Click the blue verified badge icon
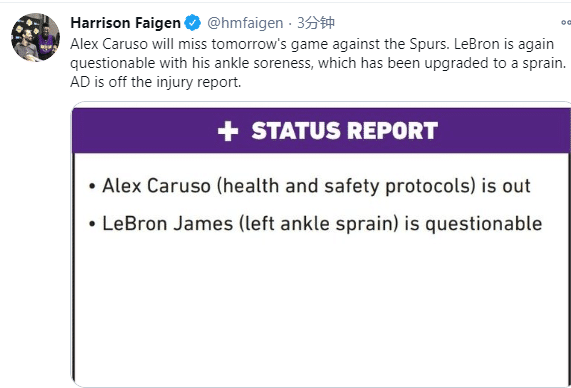571x388 pixels. point(193,23)
